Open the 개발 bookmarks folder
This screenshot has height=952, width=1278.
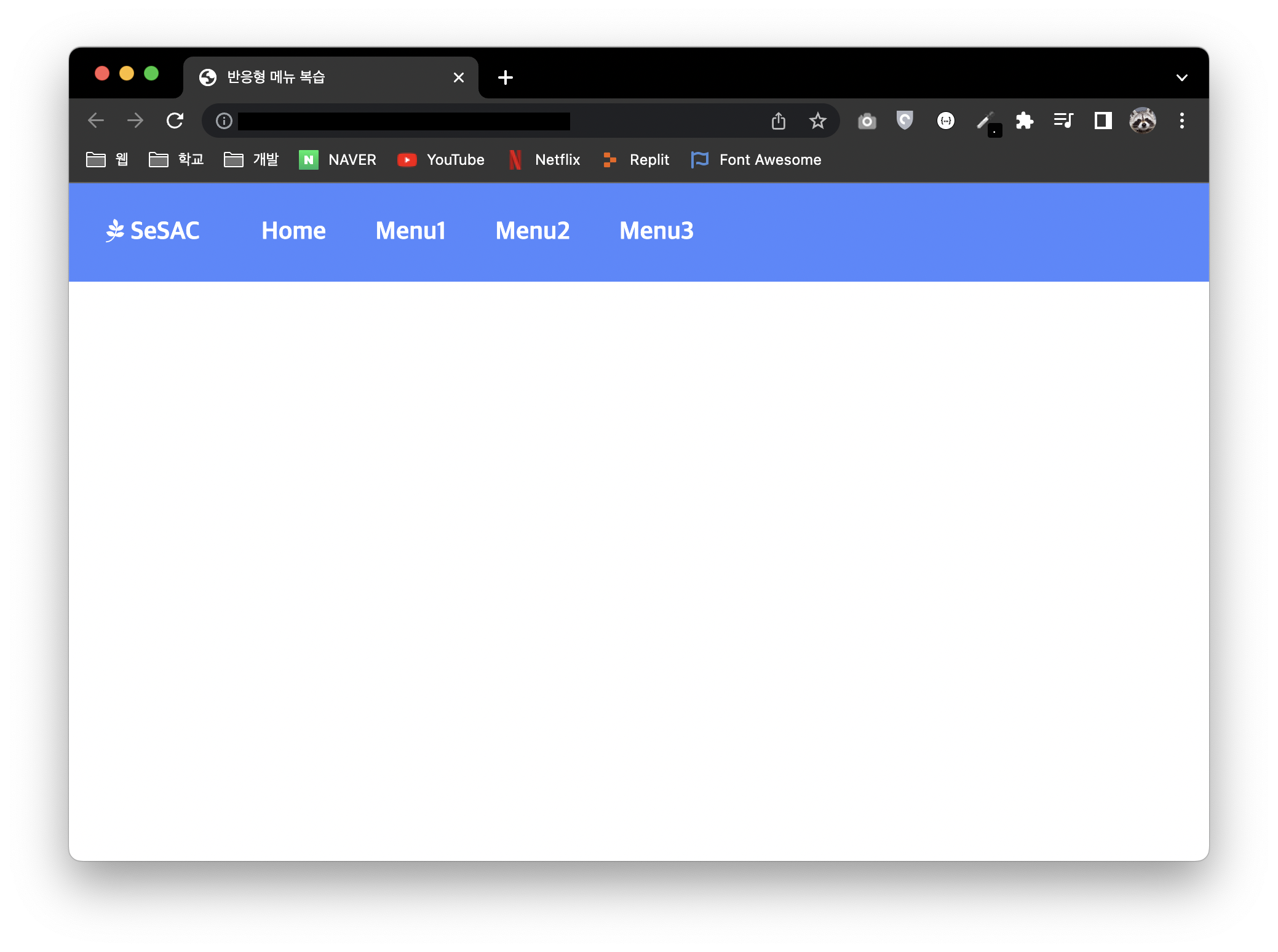tap(252, 160)
